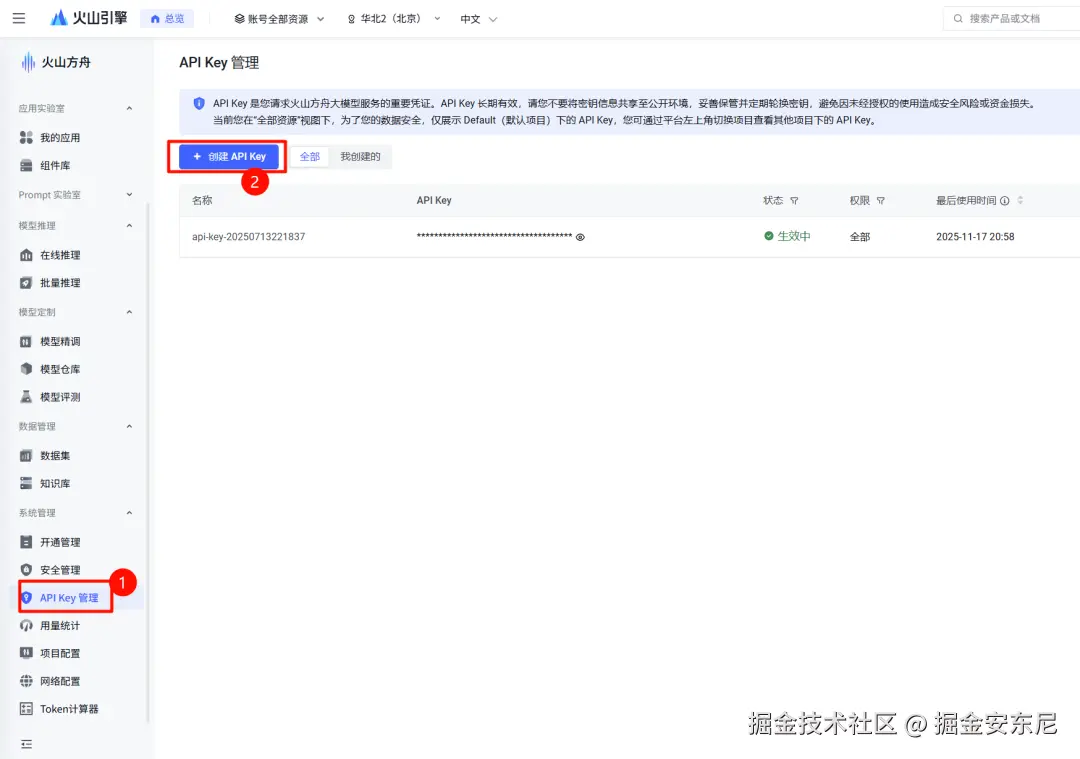
Task: Open 模型精调 in sidebar
Action: tap(60, 342)
